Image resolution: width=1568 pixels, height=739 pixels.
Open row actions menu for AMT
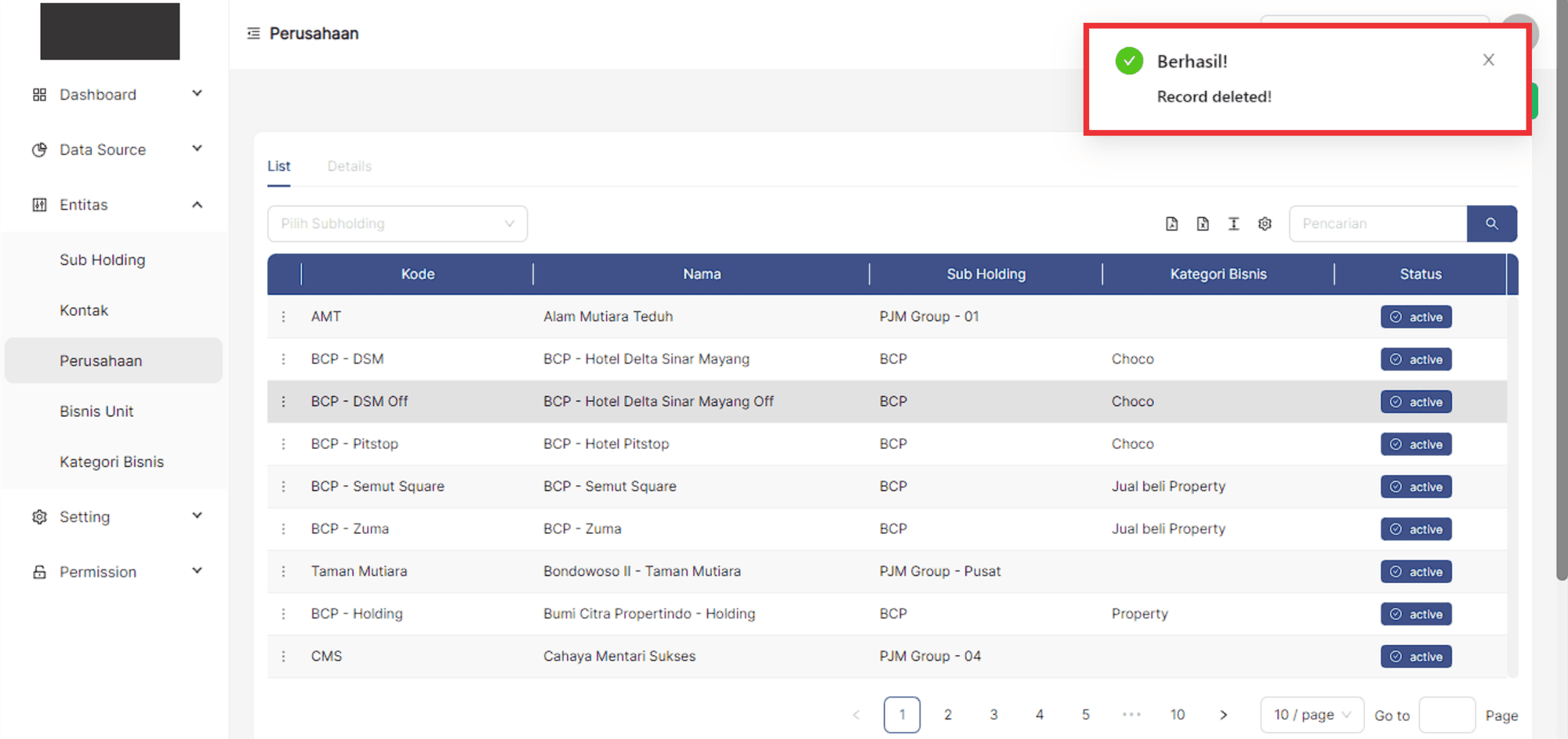284,317
